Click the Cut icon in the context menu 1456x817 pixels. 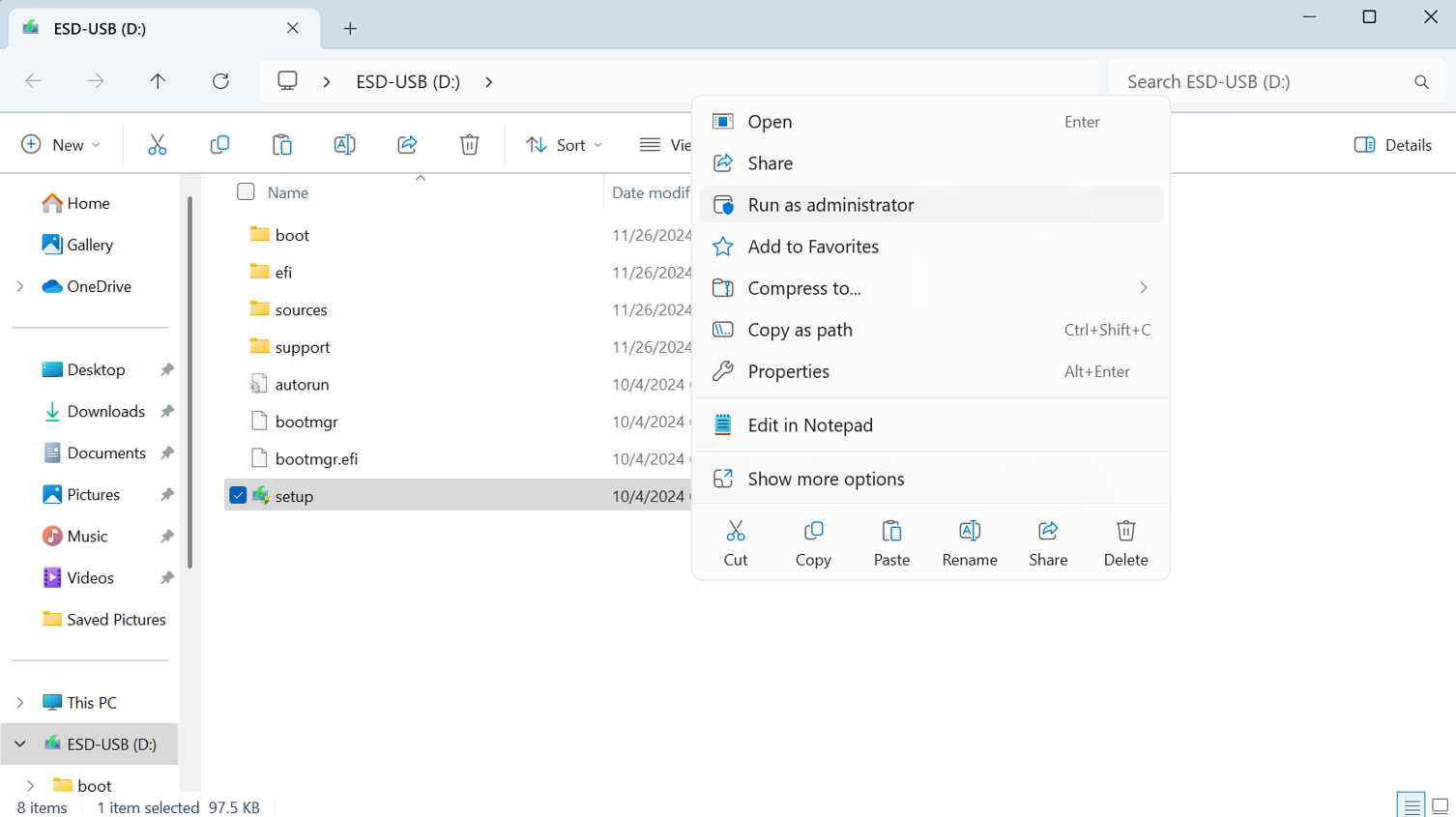pos(735,542)
